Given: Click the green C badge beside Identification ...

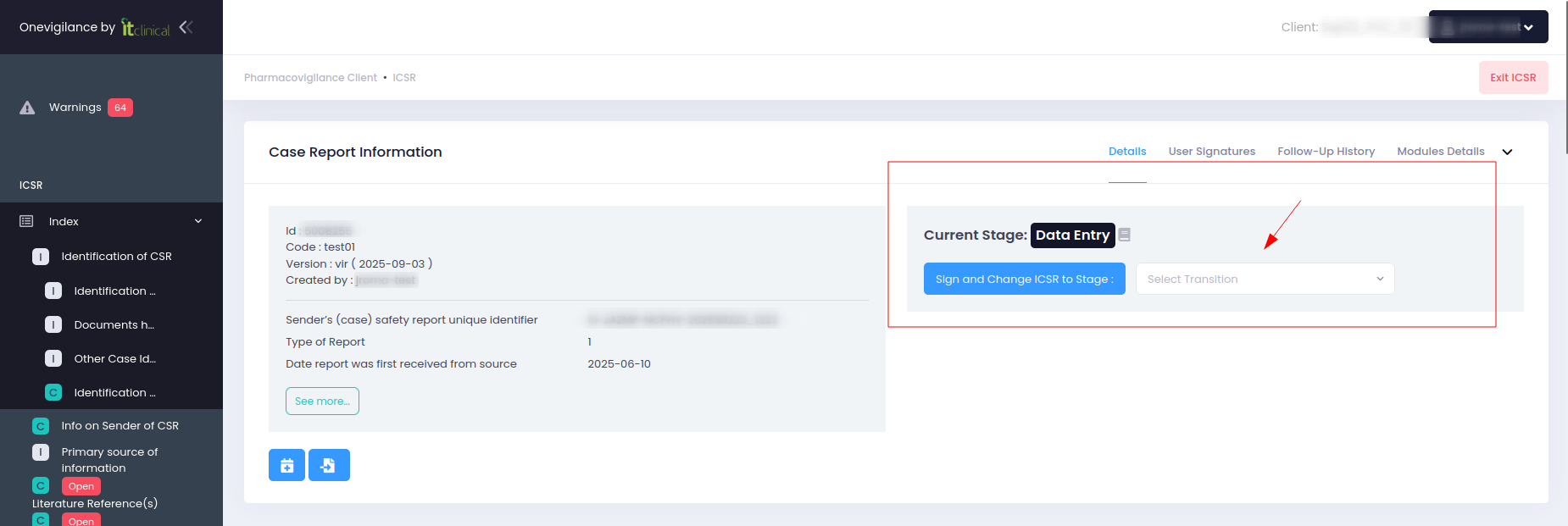Looking at the screenshot, I should point(53,392).
